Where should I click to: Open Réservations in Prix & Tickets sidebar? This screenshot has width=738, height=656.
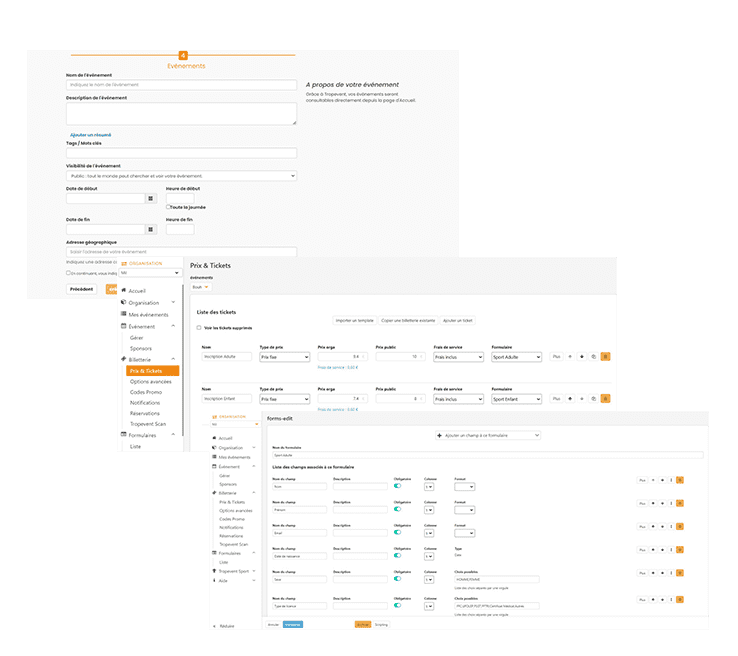click(x=145, y=413)
